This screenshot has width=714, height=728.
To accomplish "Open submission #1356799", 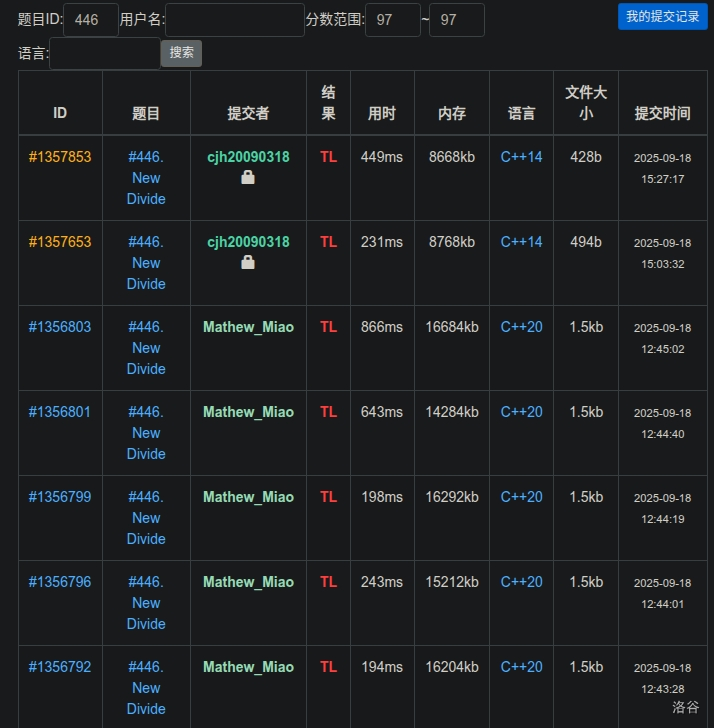I will click(x=60, y=497).
